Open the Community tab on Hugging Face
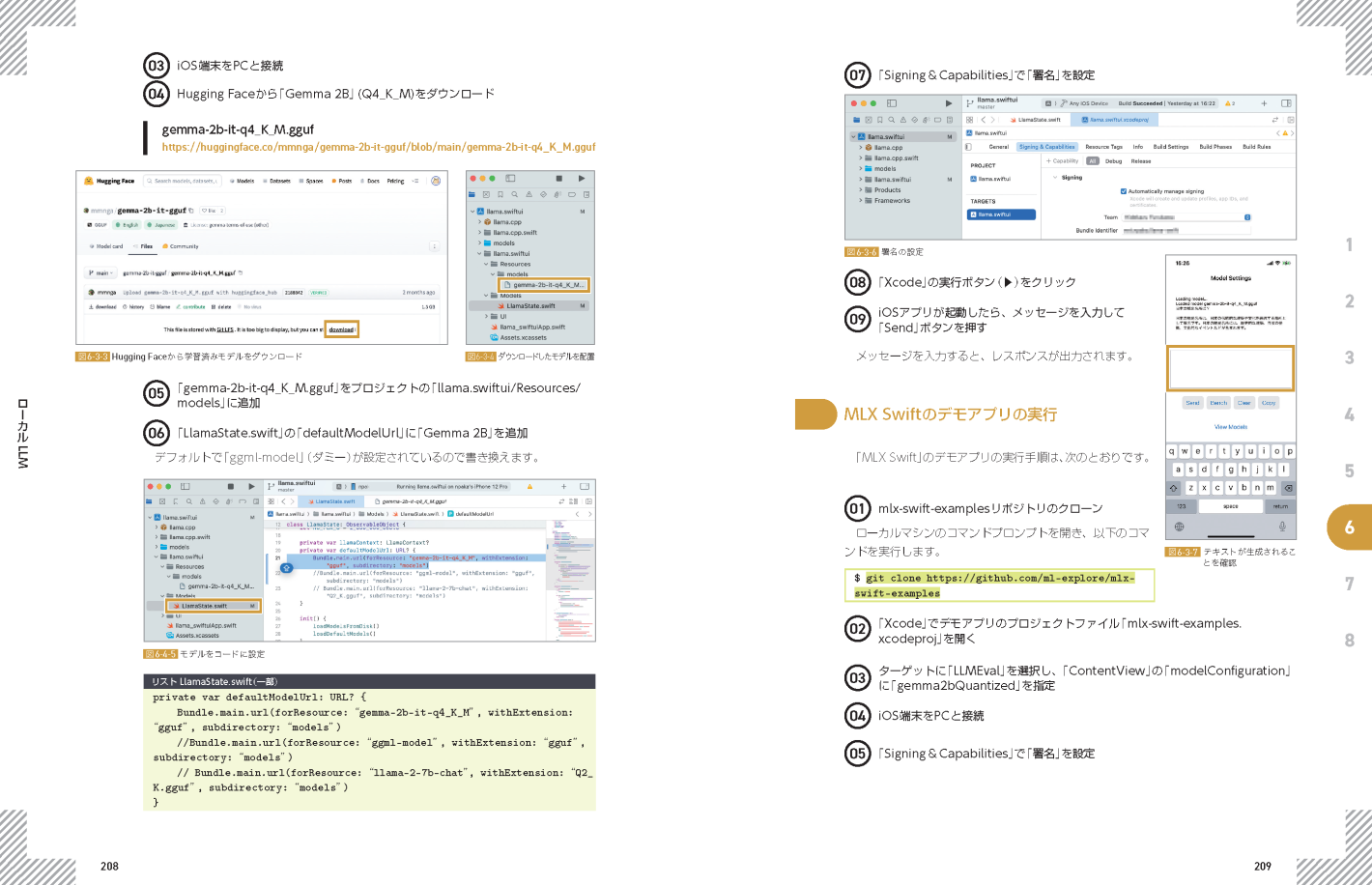The image size is (1372, 885). (181, 246)
